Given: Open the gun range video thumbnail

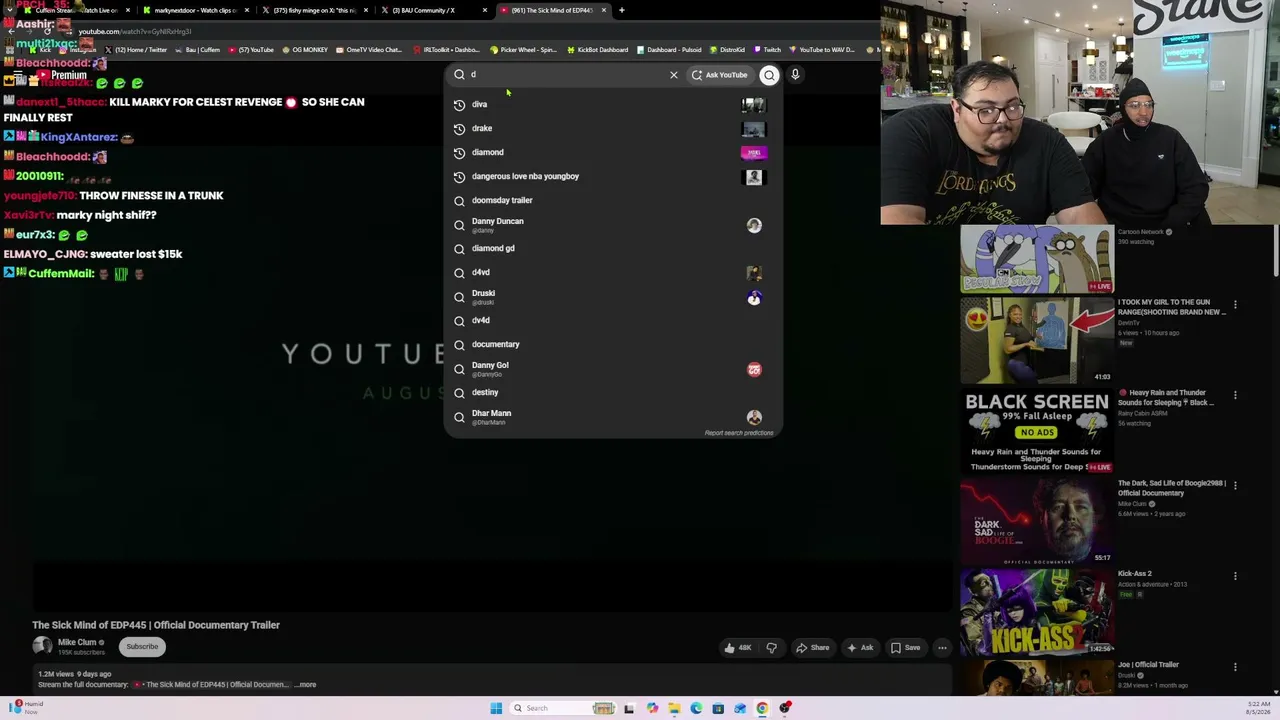Looking at the screenshot, I should tap(1037, 340).
